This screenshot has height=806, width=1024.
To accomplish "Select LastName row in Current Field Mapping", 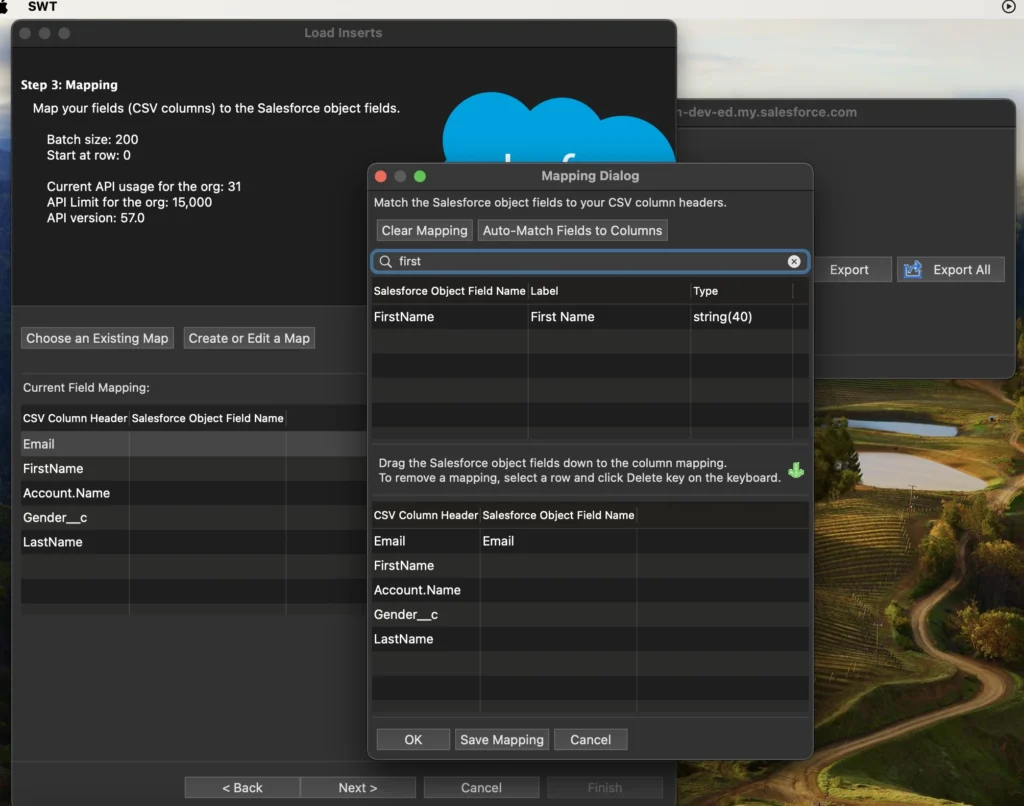I will [x=194, y=542].
